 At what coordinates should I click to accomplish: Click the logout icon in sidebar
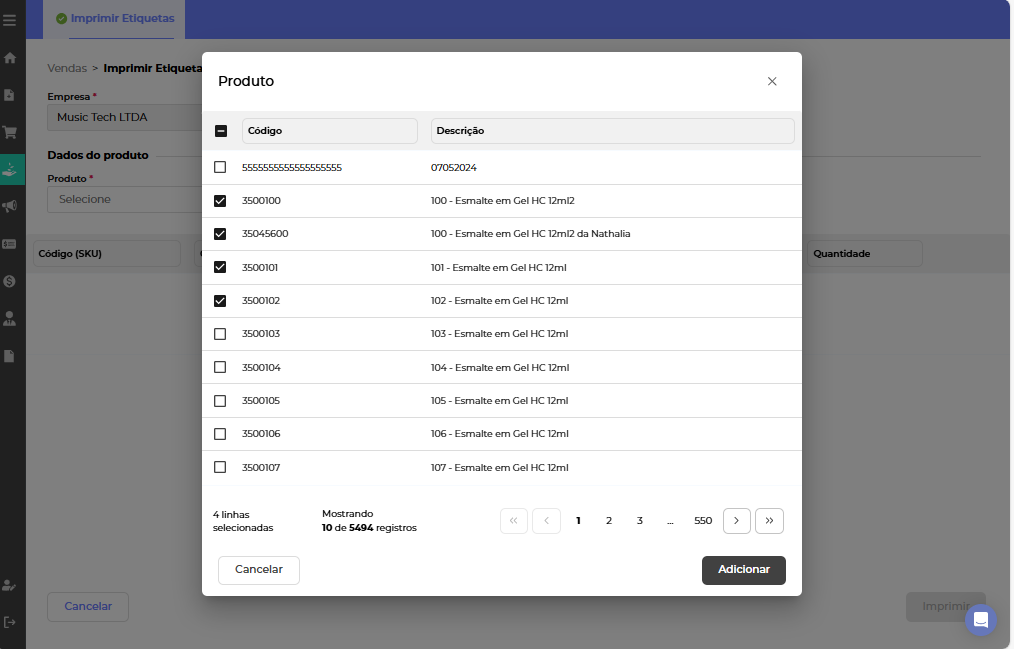10,622
